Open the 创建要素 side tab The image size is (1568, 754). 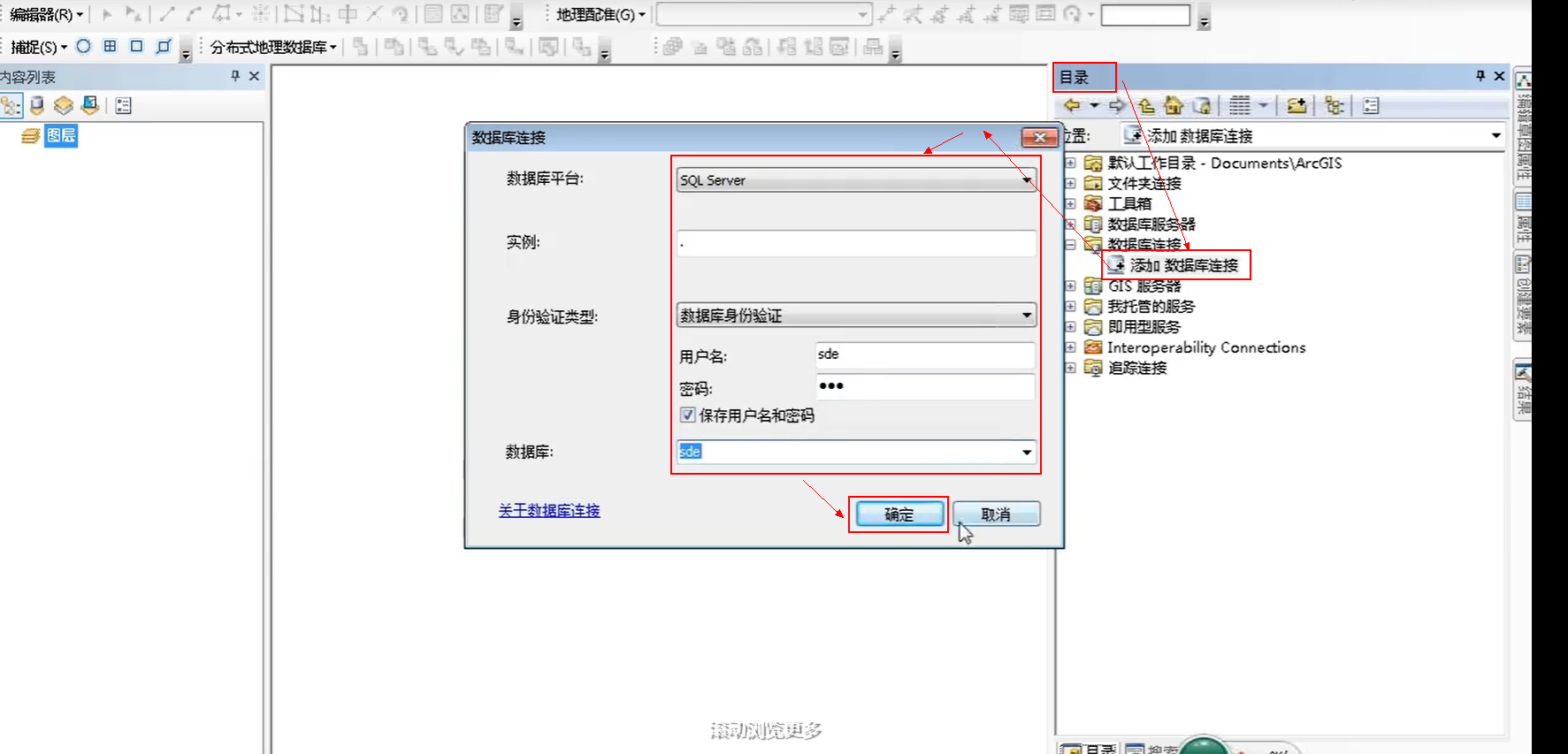1523,295
